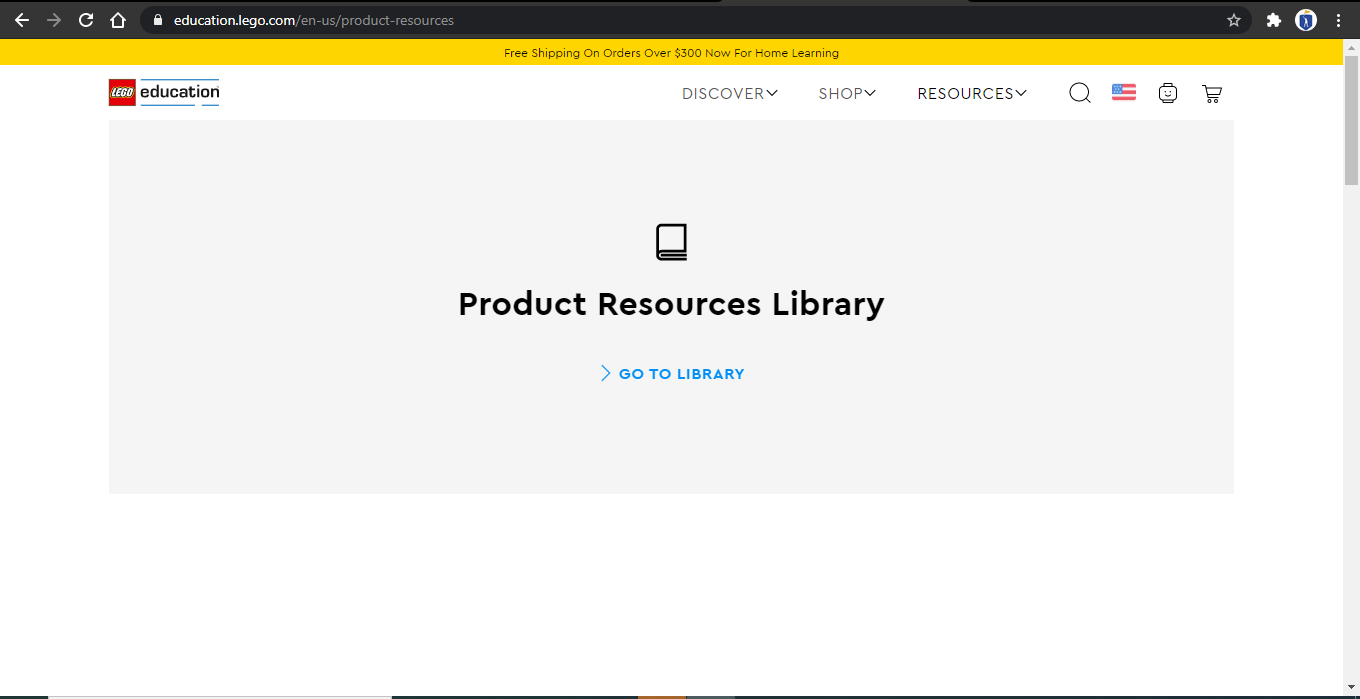Go to the browser home page
The width and height of the screenshot is (1360, 699).
(118, 20)
